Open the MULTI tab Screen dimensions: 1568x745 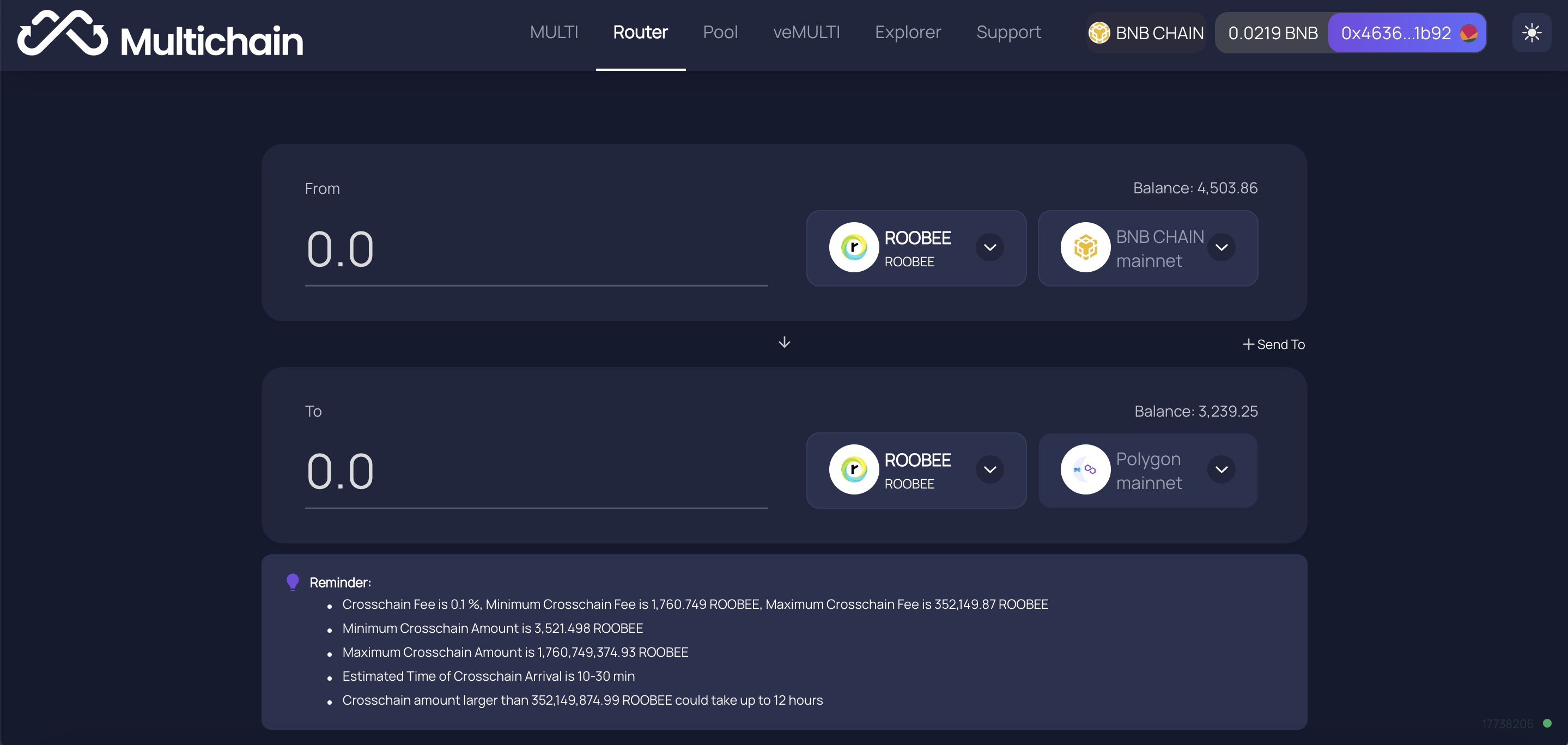(x=554, y=32)
